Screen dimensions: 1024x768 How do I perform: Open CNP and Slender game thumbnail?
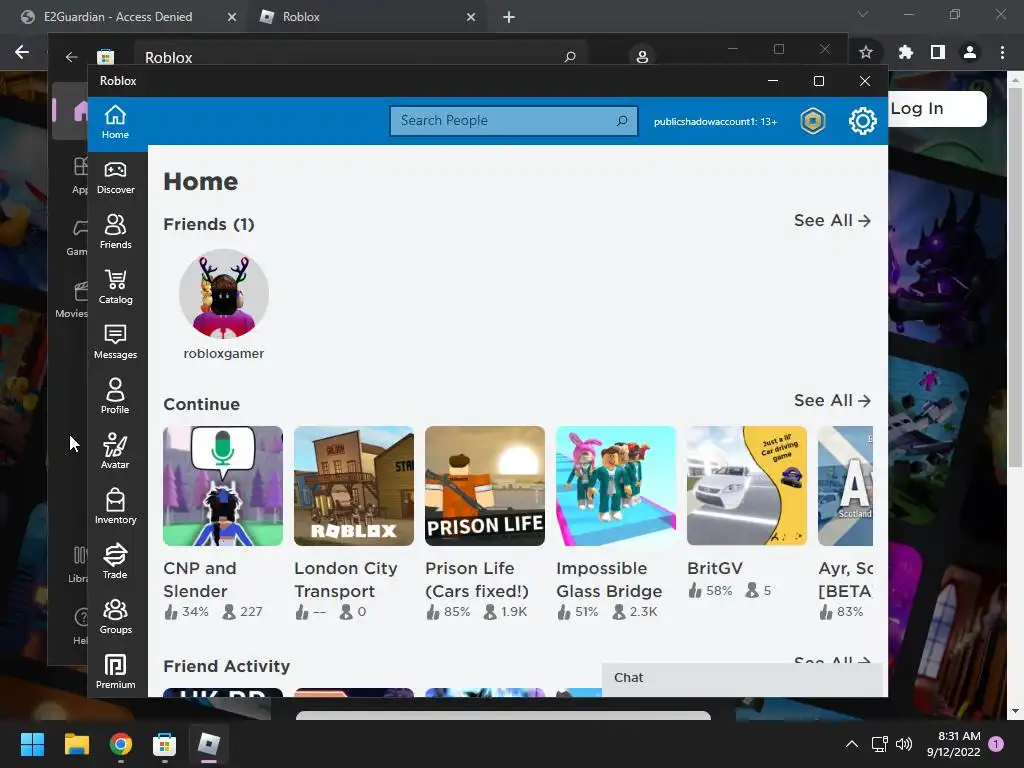(x=223, y=486)
